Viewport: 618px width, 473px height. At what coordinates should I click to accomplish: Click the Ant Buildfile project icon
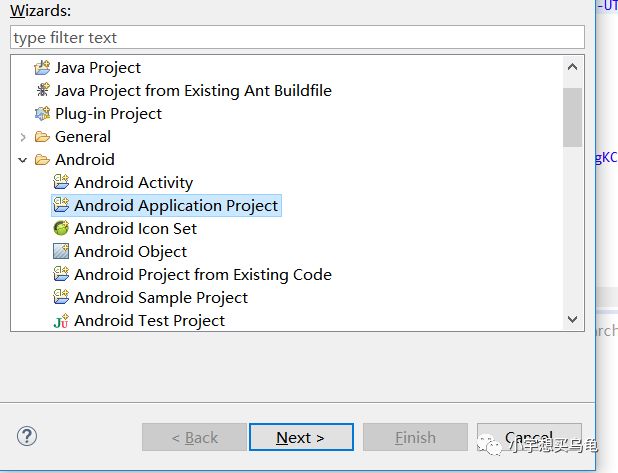42,91
